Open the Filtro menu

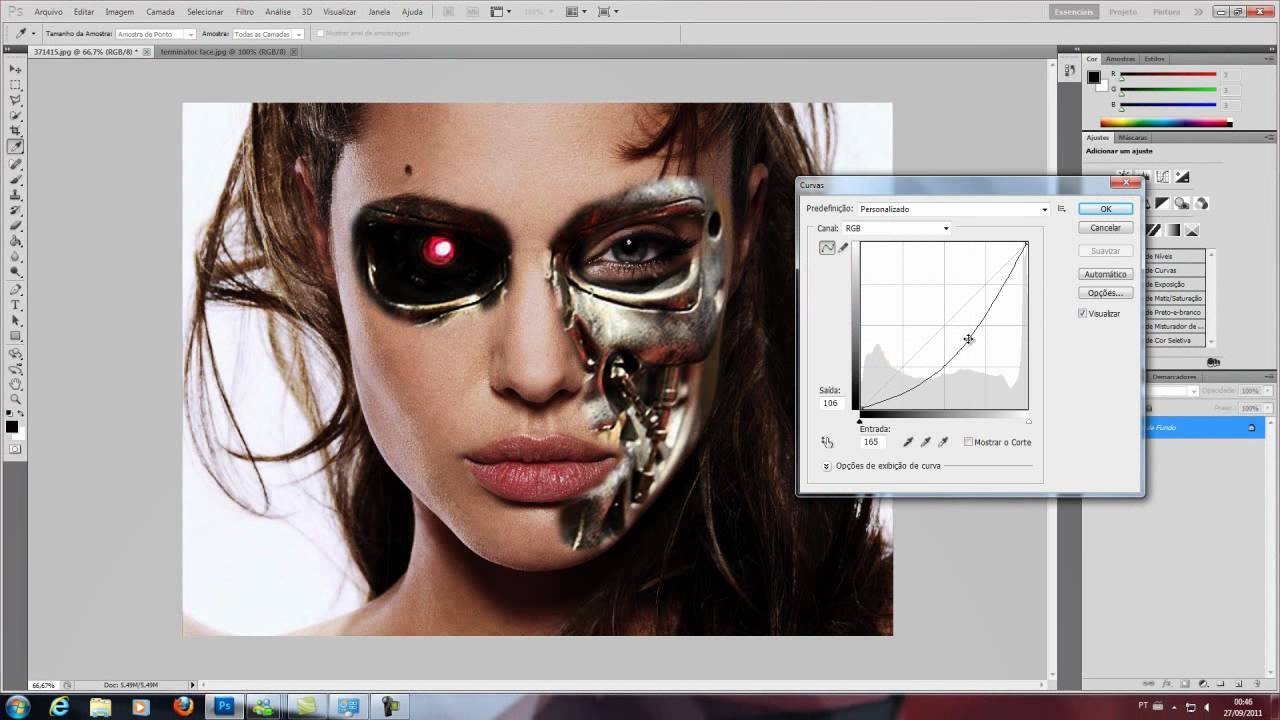pyautogui.click(x=244, y=12)
